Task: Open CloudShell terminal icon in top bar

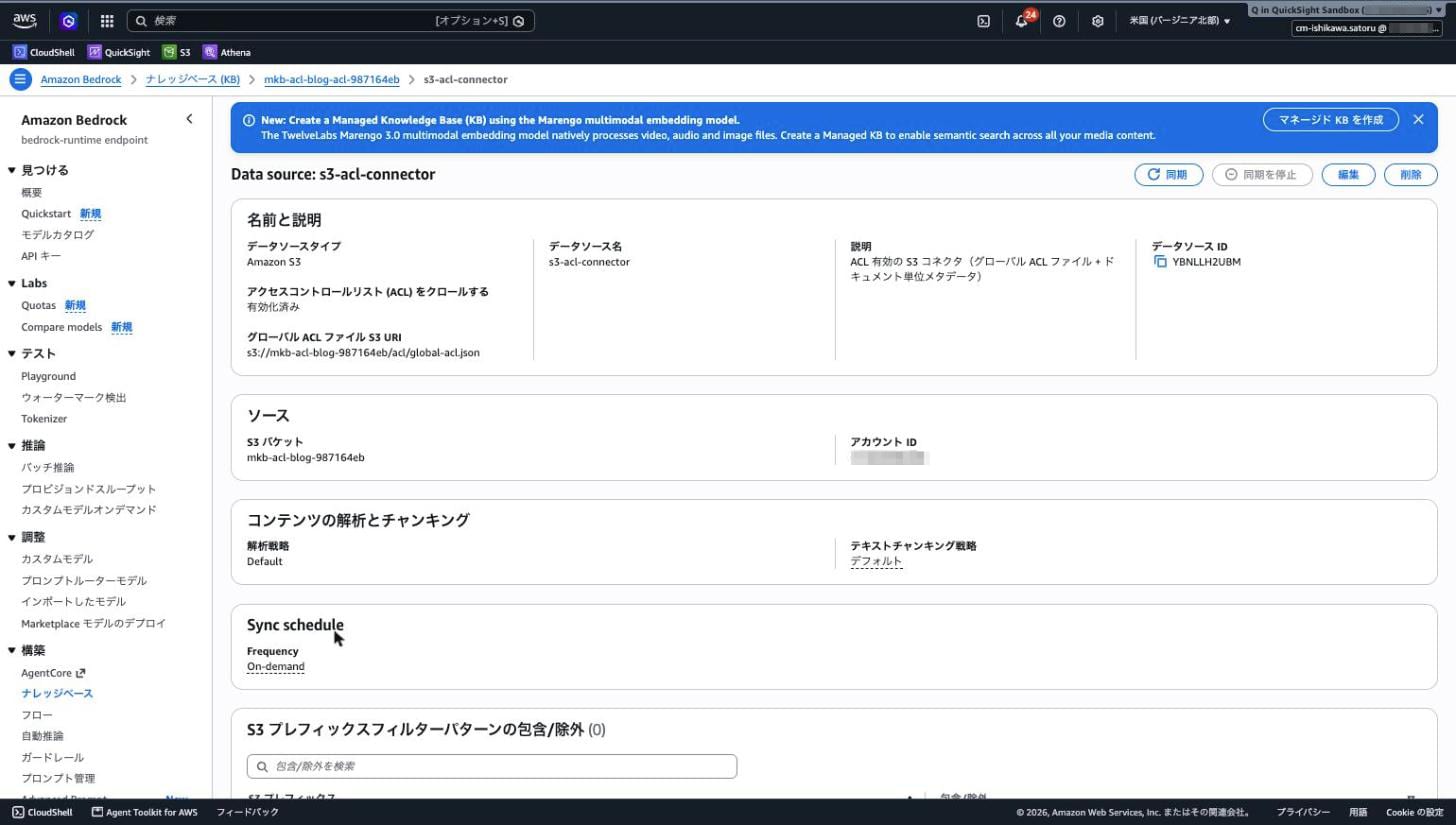Action: tap(983, 20)
